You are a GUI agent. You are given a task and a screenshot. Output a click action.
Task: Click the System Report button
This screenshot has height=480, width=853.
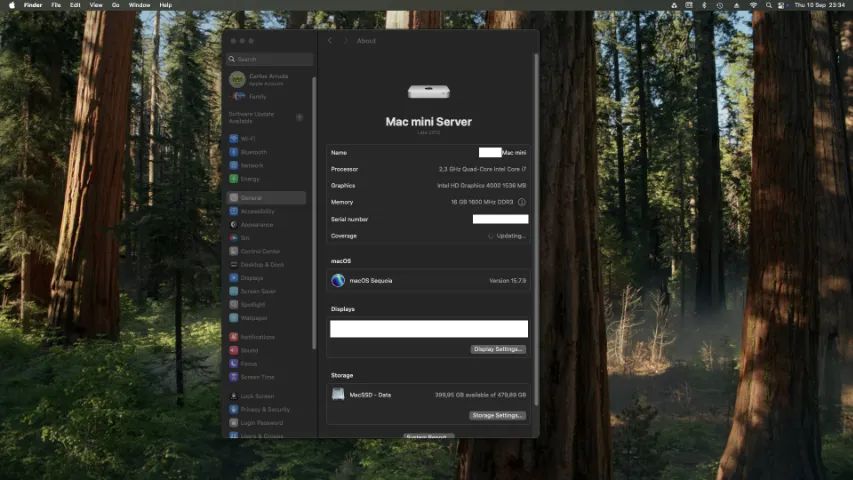429,436
